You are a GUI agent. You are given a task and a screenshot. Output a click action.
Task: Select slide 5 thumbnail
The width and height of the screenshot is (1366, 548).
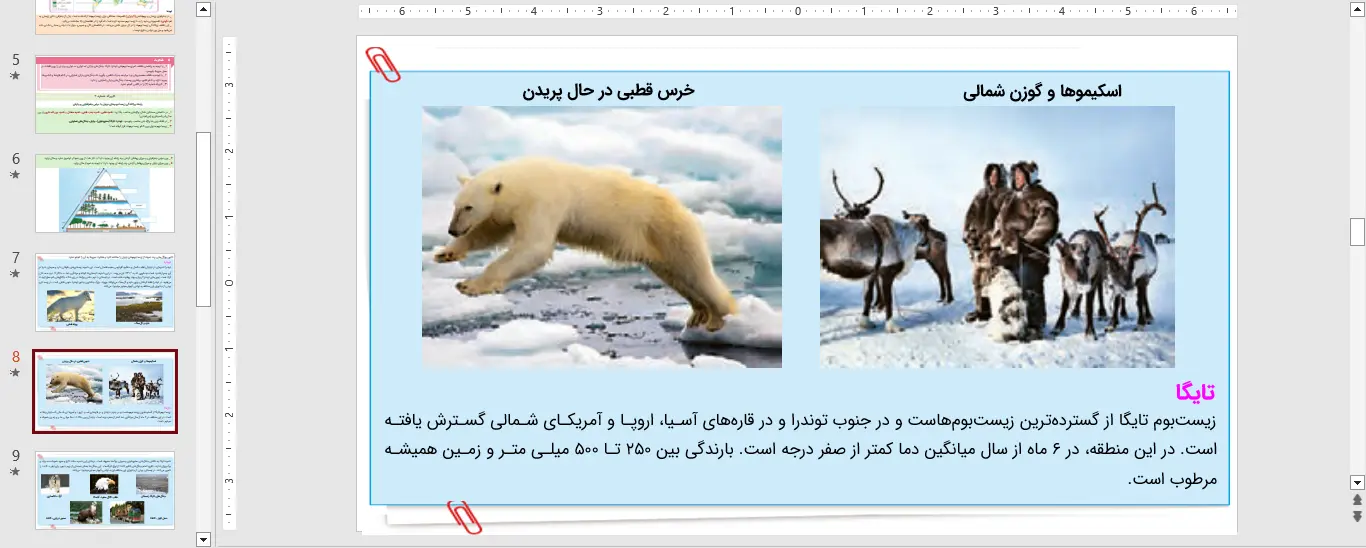(x=105, y=95)
